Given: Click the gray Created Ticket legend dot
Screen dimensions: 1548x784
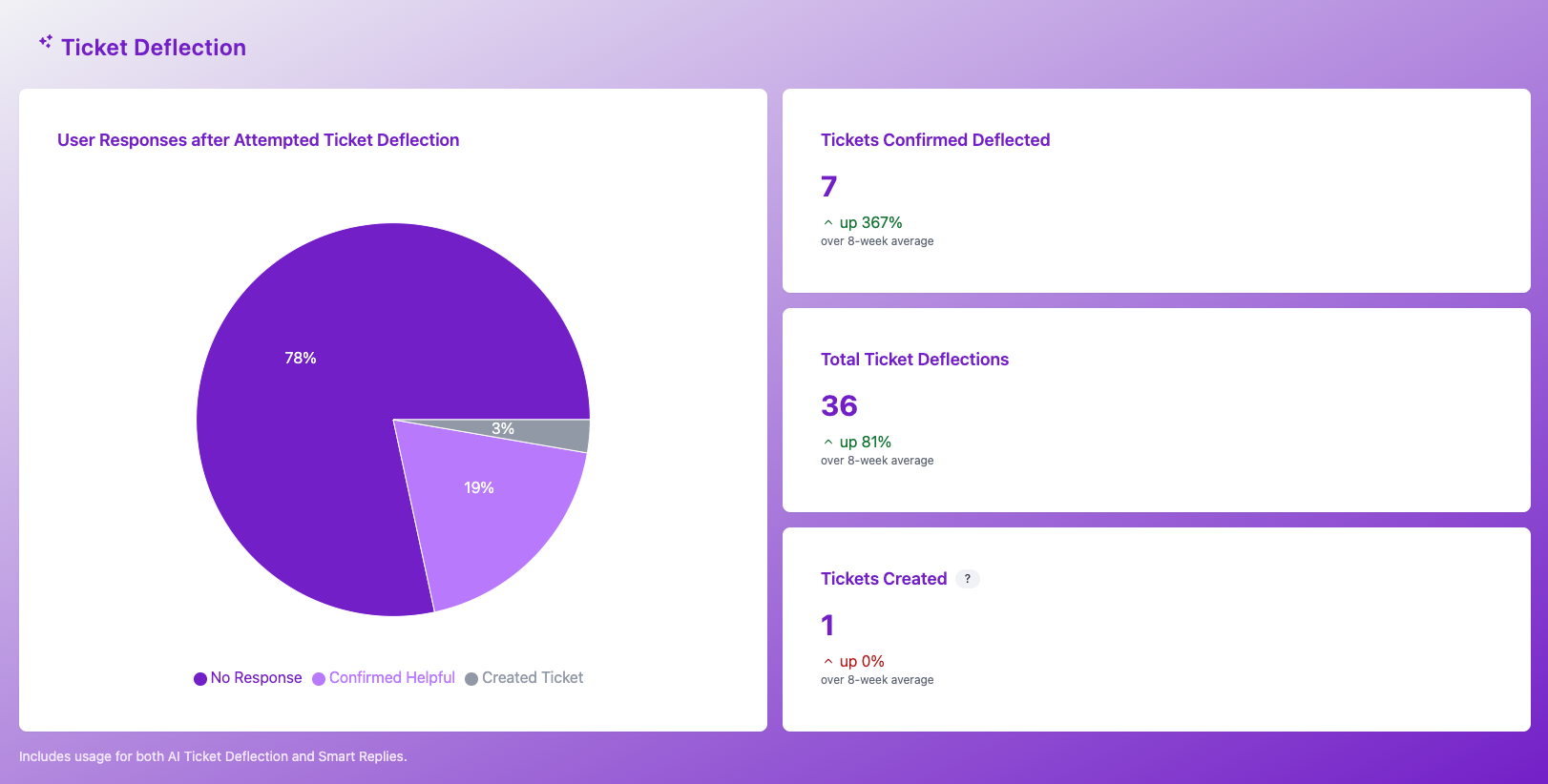Looking at the screenshot, I should 471,679.
